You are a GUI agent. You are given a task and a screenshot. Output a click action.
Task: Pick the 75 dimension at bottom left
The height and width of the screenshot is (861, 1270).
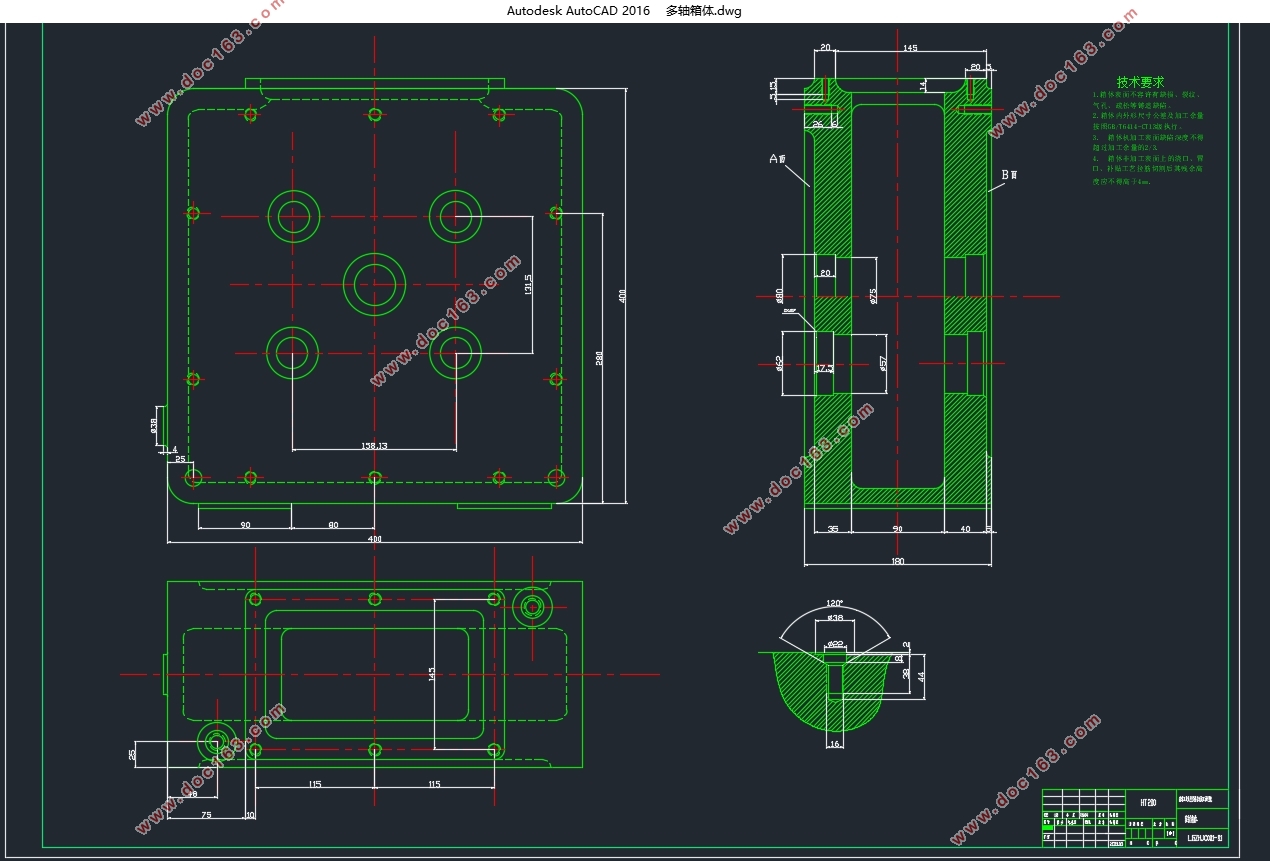(x=206, y=815)
